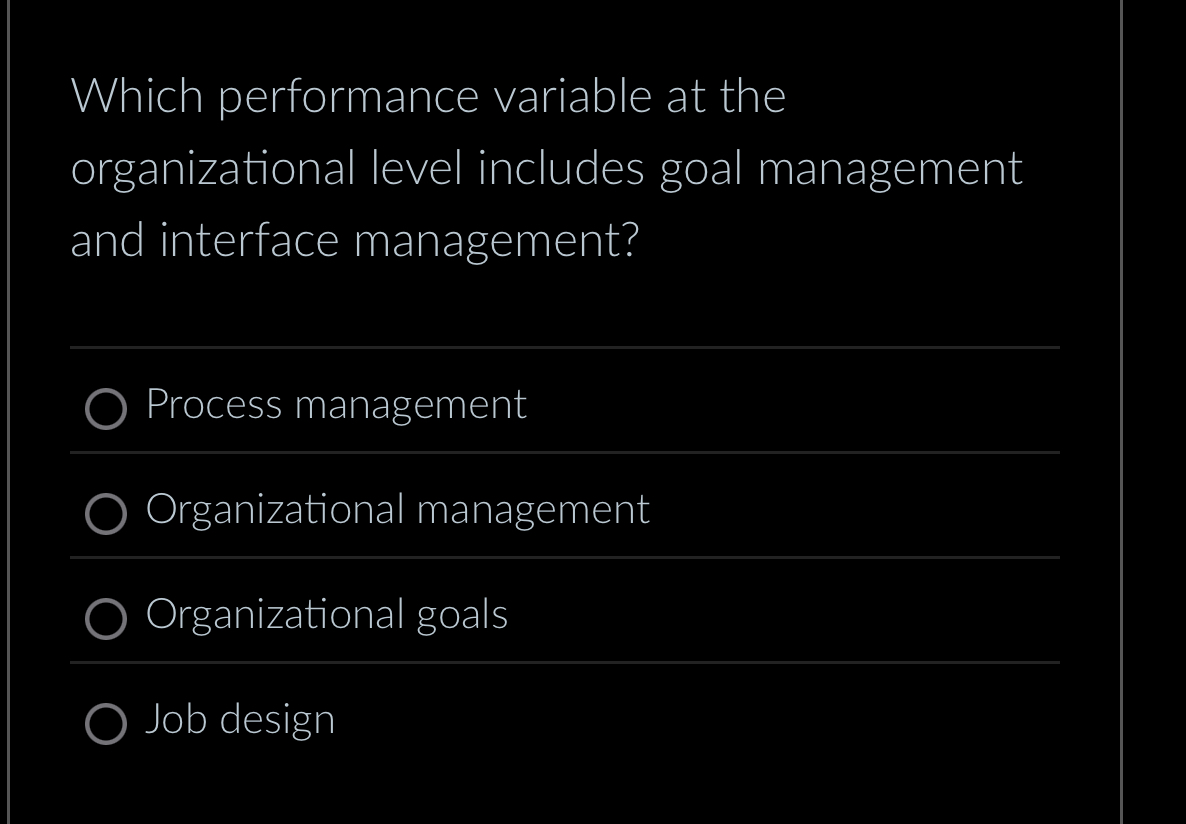Click the Organizational management answer text
Screen dimensions: 1186x824
pyautogui.click(x=397, y=510)
